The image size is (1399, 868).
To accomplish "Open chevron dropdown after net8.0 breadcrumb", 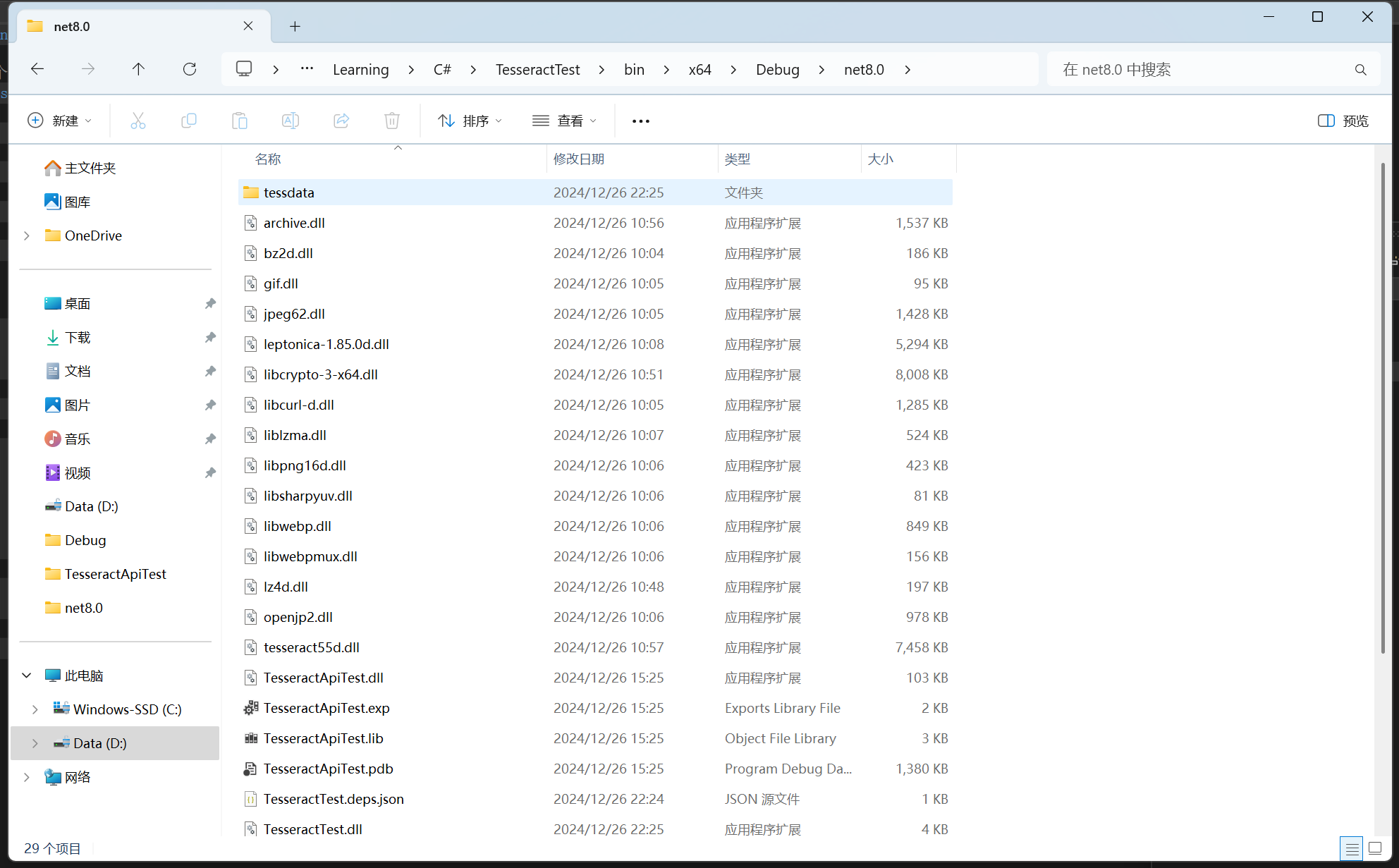I will coord(908,70).
